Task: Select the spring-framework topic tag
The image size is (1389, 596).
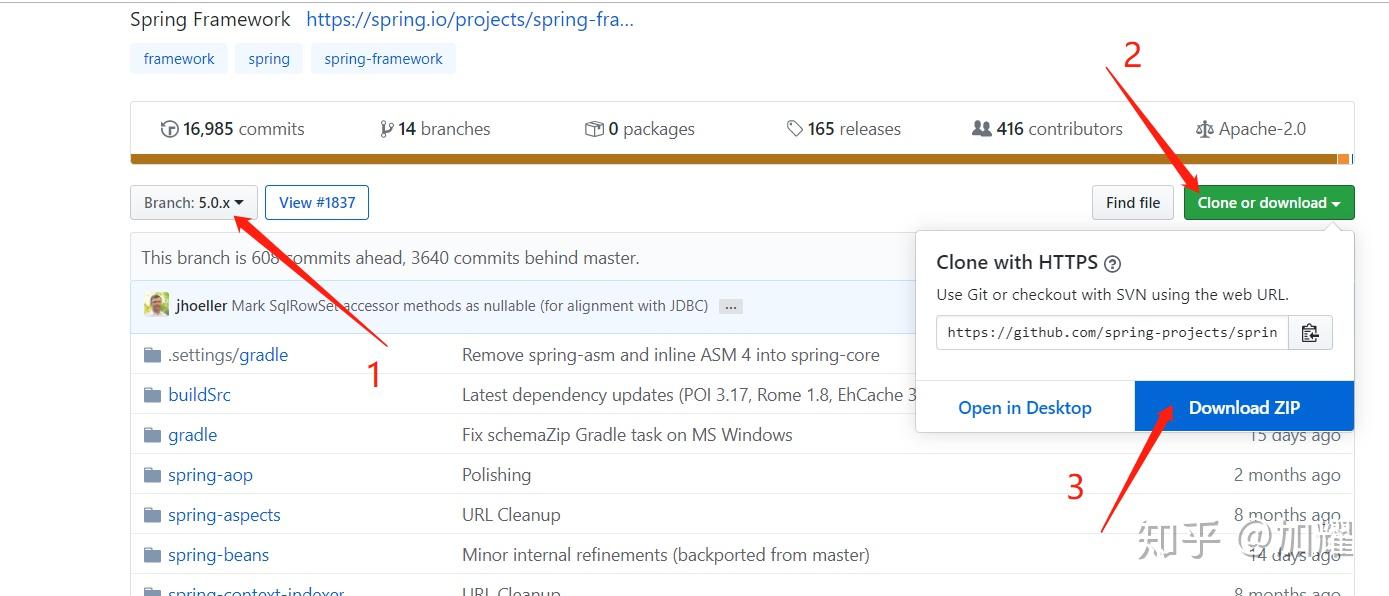Action: pos(383,59)
